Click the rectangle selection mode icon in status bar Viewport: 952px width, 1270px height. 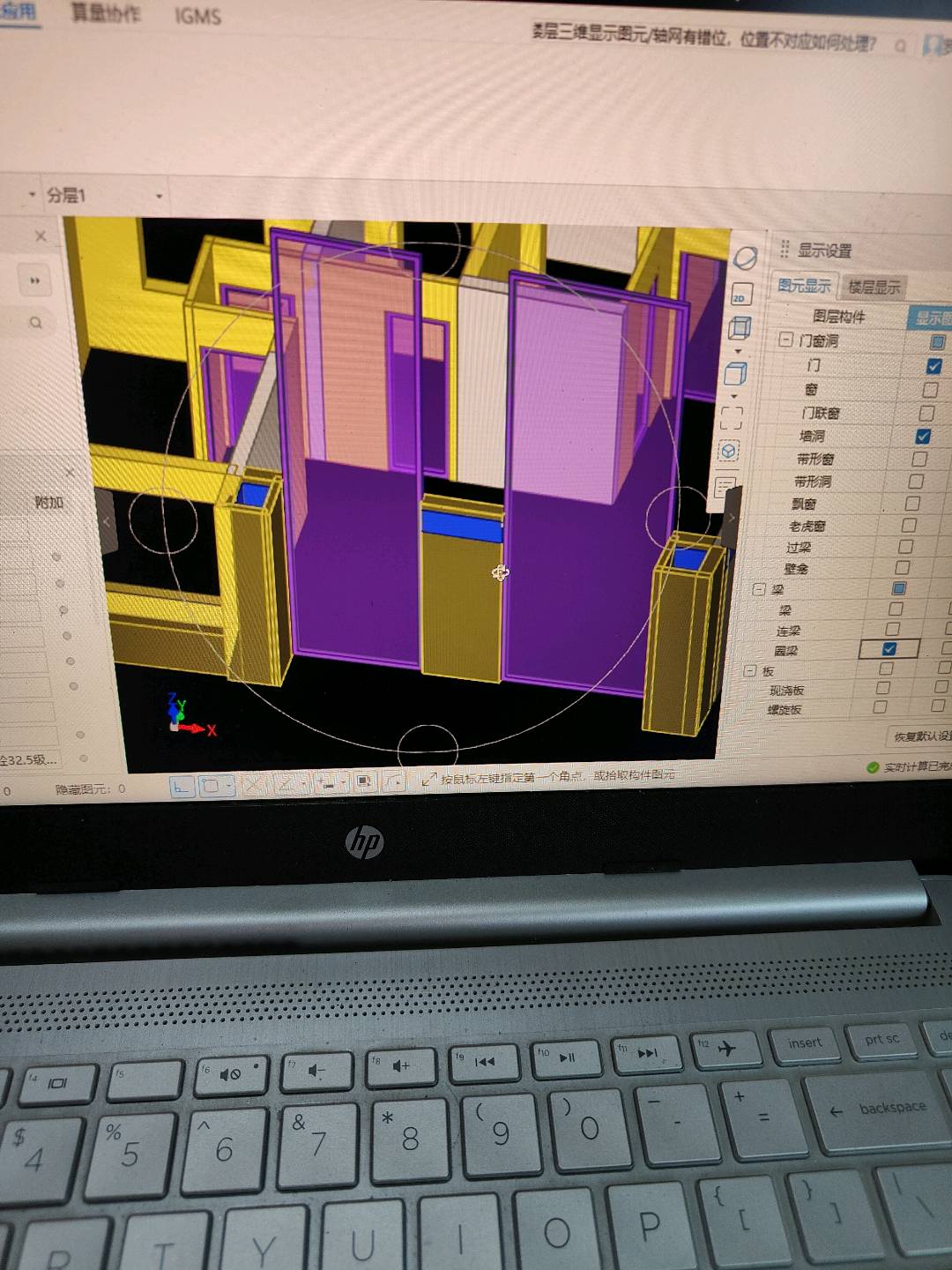point(211,785)
